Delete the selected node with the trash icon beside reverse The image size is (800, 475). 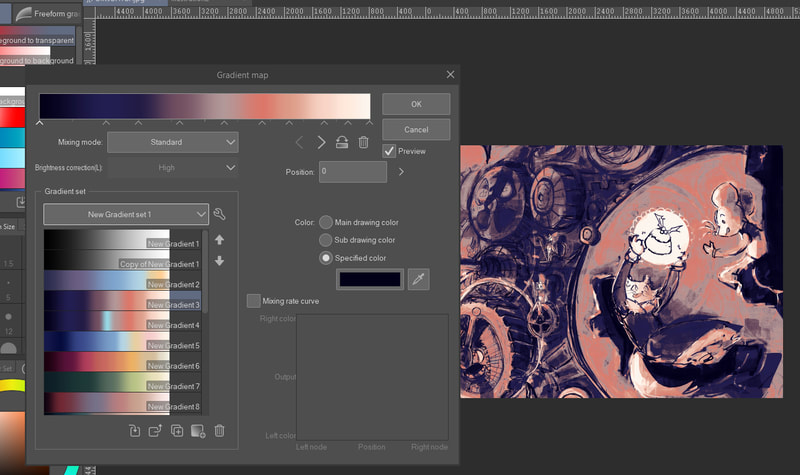pyautogui.click(x=363, y=142)
